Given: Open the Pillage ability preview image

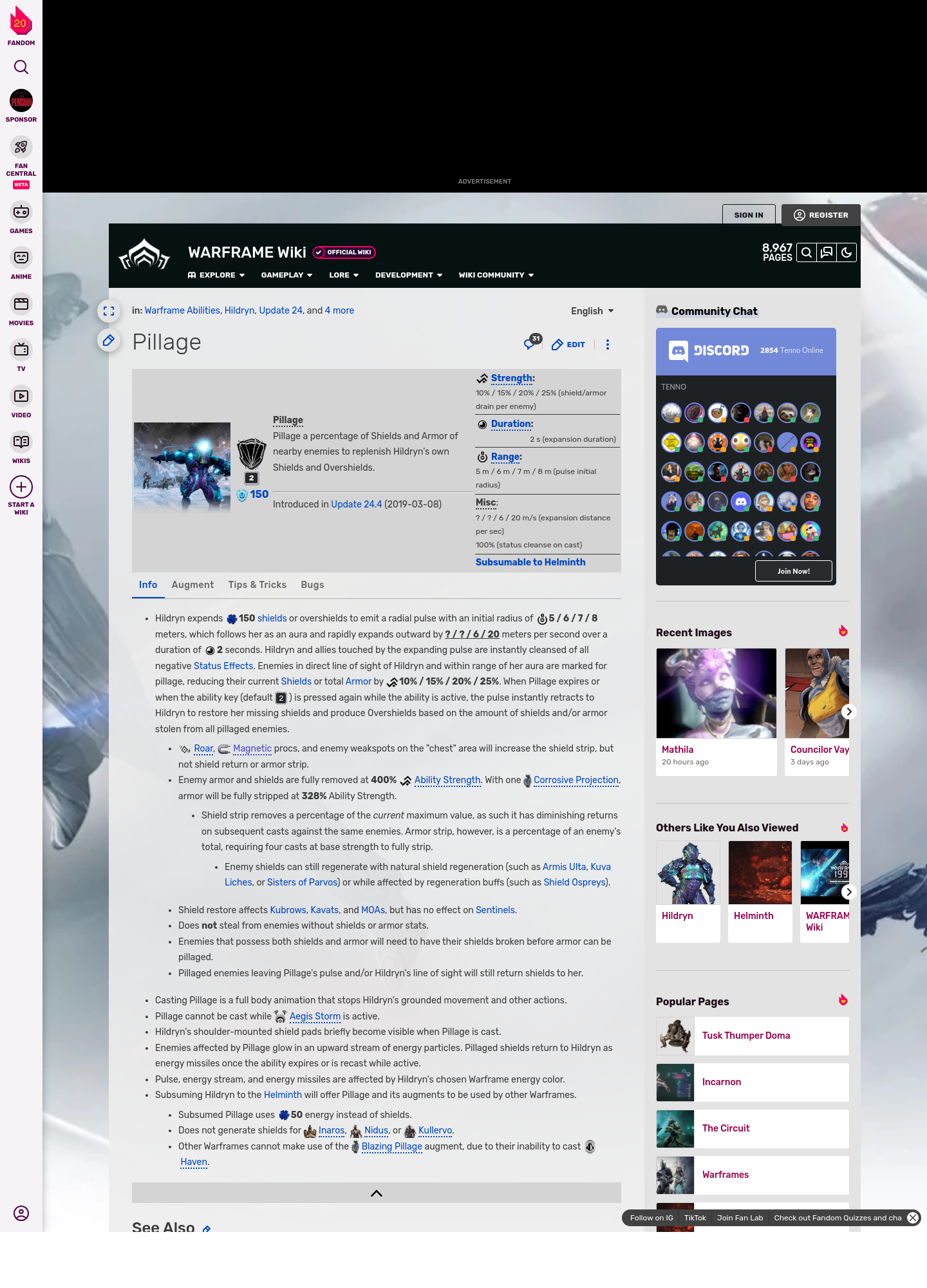Looking at the screenshot, I should click(182, 468).
